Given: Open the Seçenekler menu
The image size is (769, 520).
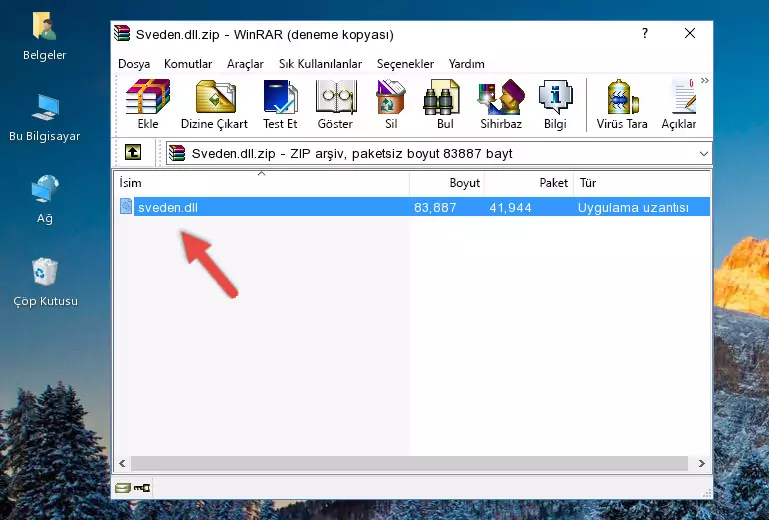Looking at the screenshot, I should tap(405, 64).
